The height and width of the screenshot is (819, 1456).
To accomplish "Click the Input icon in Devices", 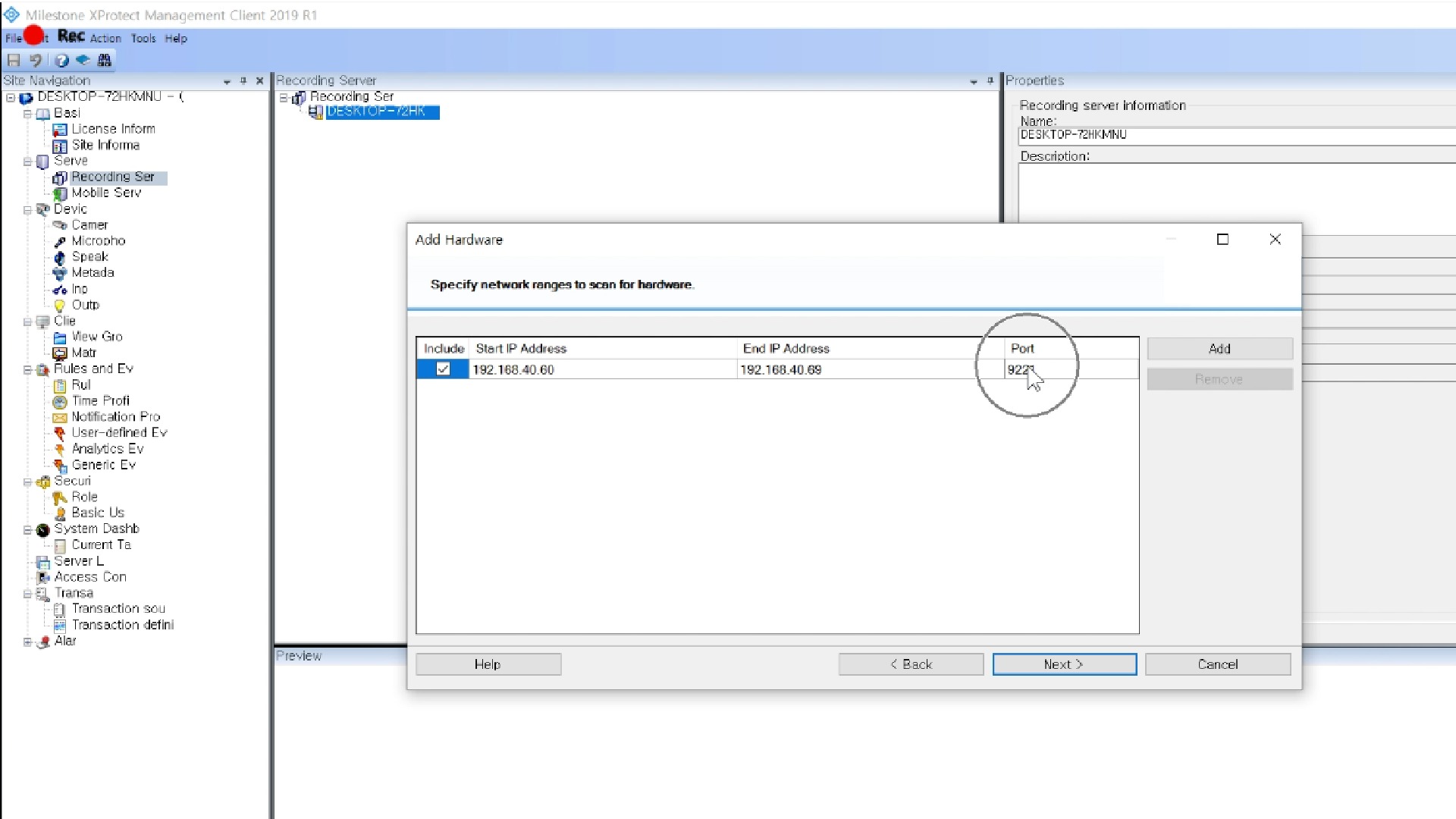I will pyautogui.click(x=60, y=290).
